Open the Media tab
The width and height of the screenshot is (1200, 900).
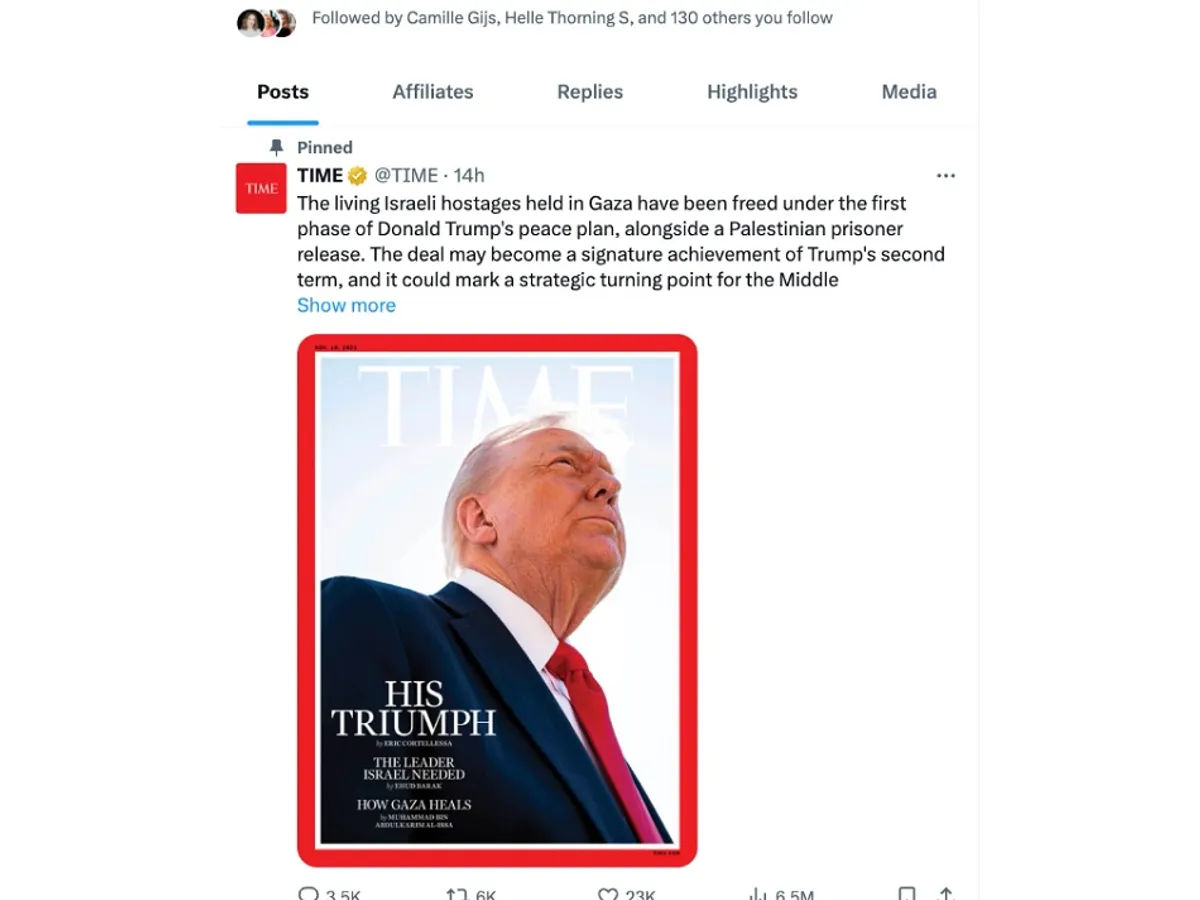(x=909, y=92)
